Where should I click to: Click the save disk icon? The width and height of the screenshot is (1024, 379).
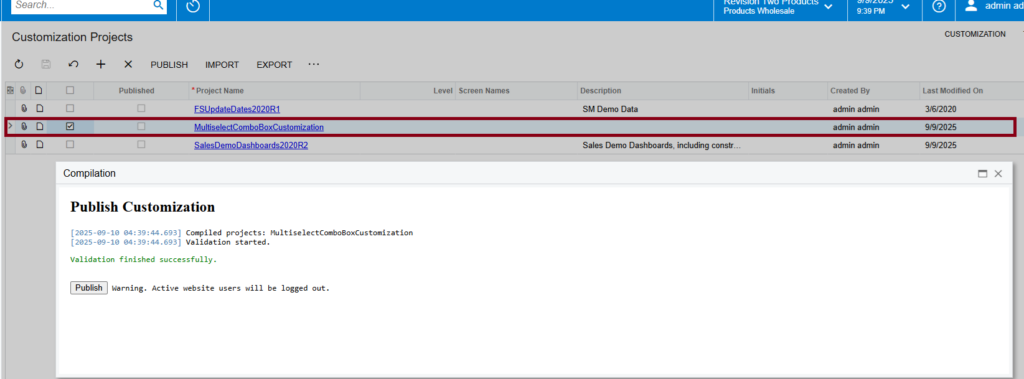[x=46, y=65]
